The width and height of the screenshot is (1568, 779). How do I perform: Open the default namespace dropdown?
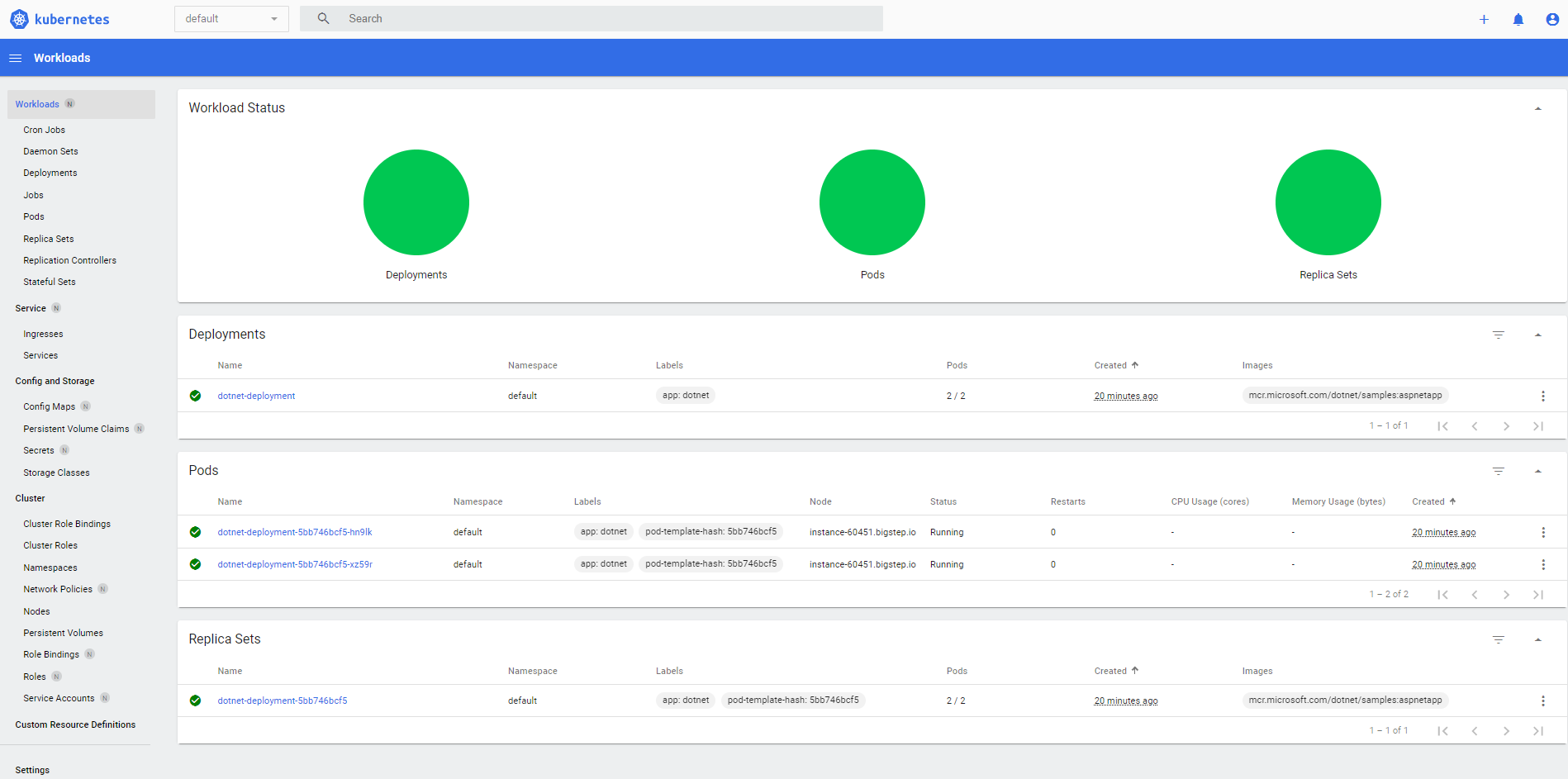tap(231, 19)
